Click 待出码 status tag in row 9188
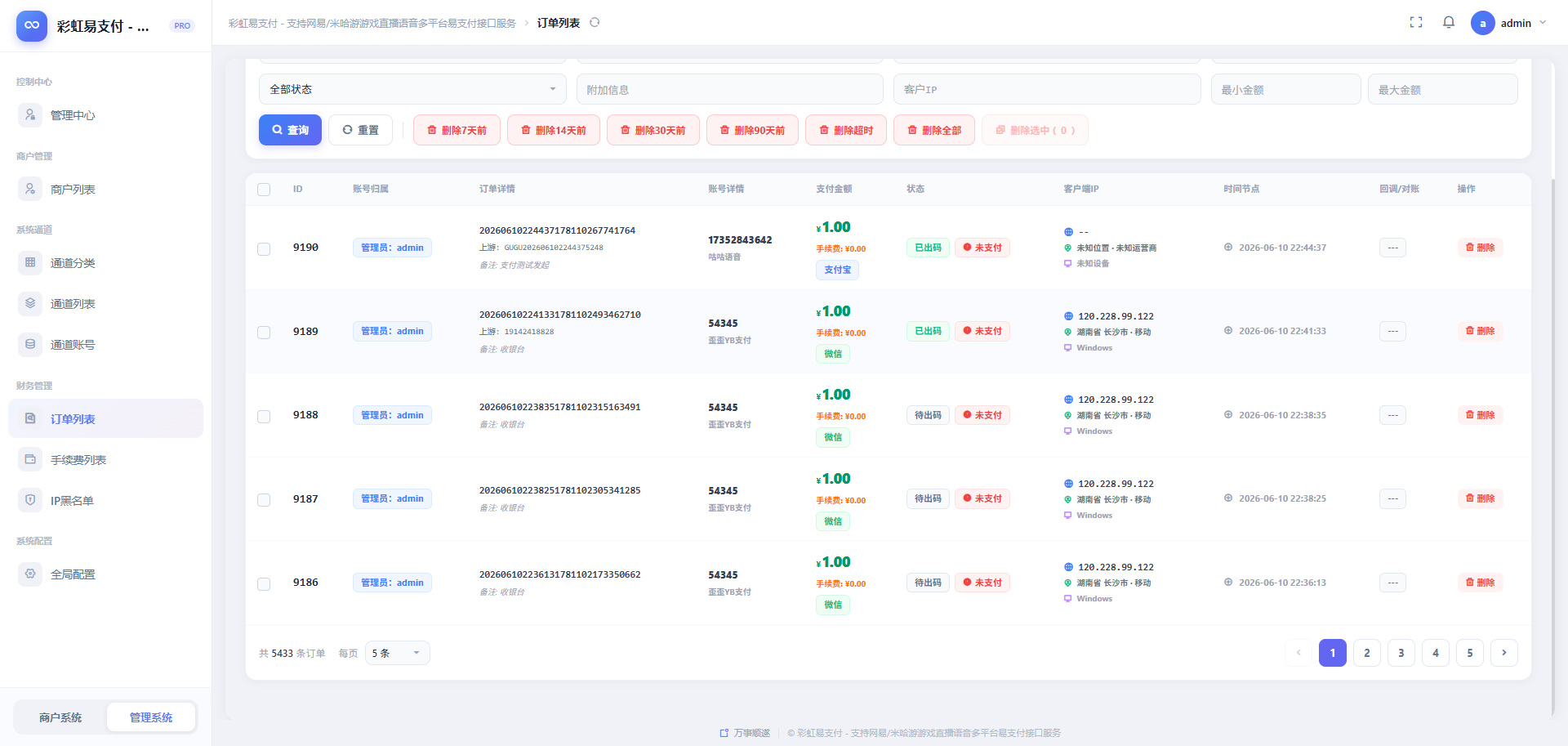 (x=928, y=415)
